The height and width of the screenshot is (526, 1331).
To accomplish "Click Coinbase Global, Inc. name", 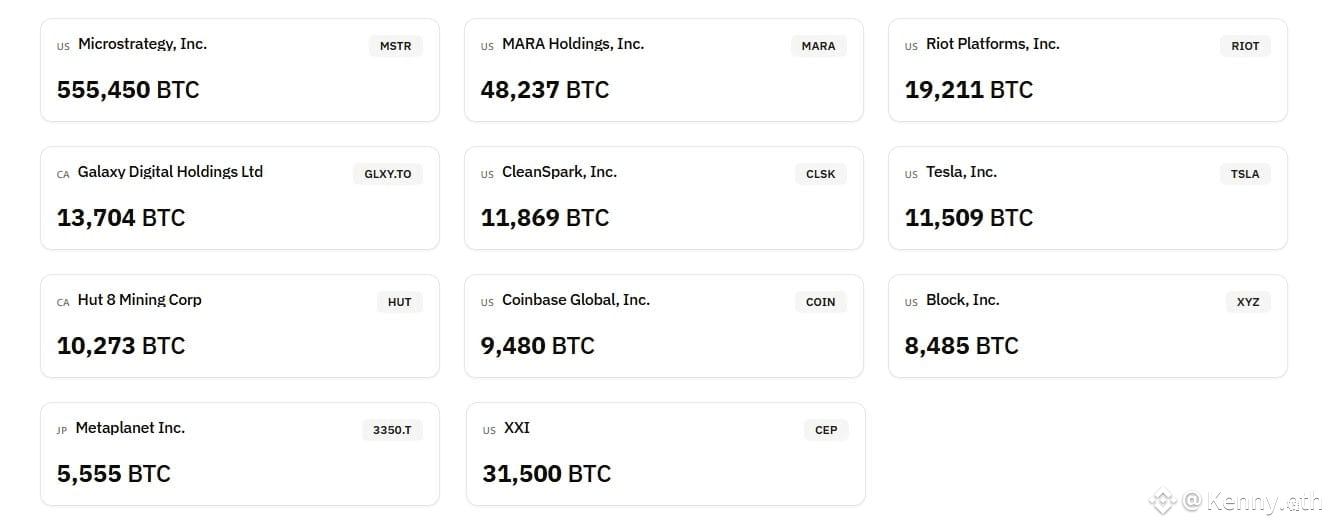I will click(x=576, y=300).
